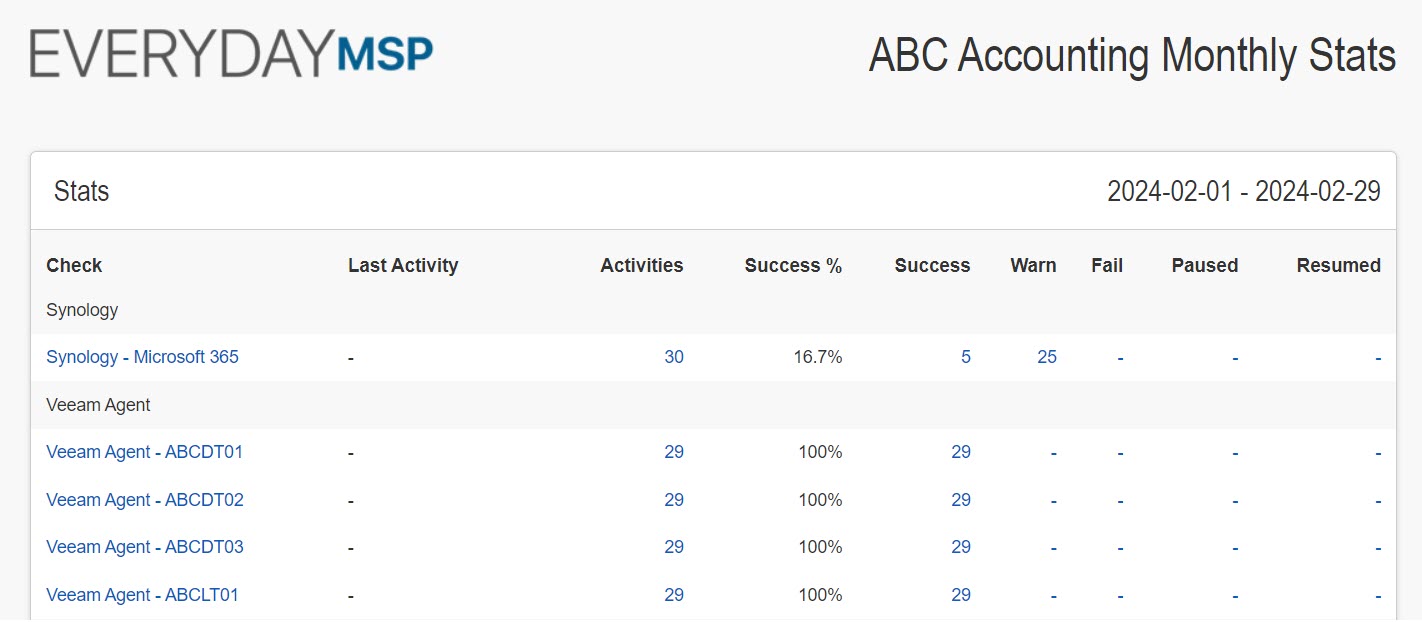Screen dimensions: 1422x622
Task: Click the success count for Veeam Agent - ABCDT03
Action: coord(960,547)
